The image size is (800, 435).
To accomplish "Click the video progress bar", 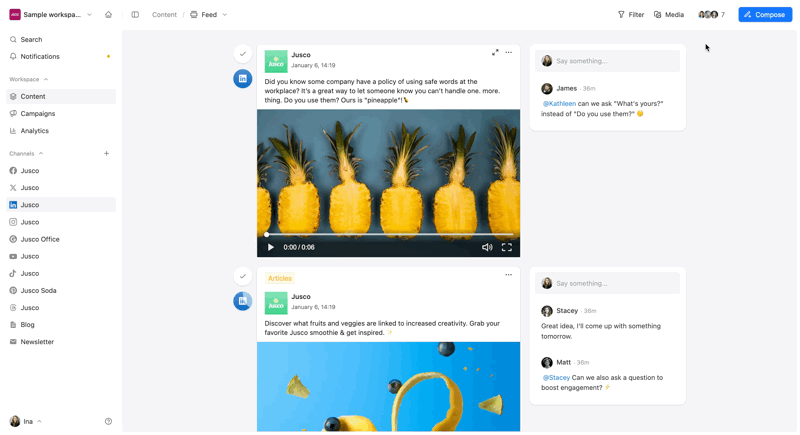I will coord(388,235).
